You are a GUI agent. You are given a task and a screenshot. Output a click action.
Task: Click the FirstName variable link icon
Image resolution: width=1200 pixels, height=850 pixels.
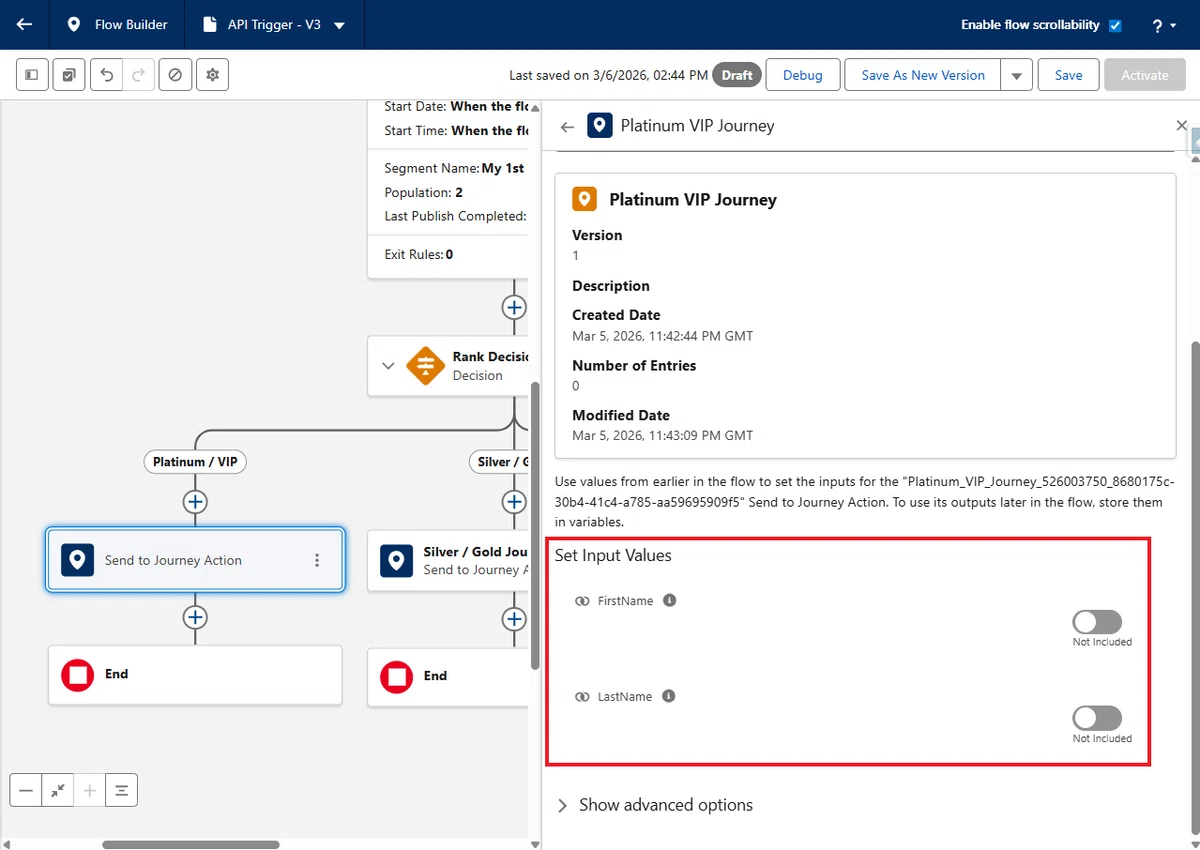click(x=582, y=601)
